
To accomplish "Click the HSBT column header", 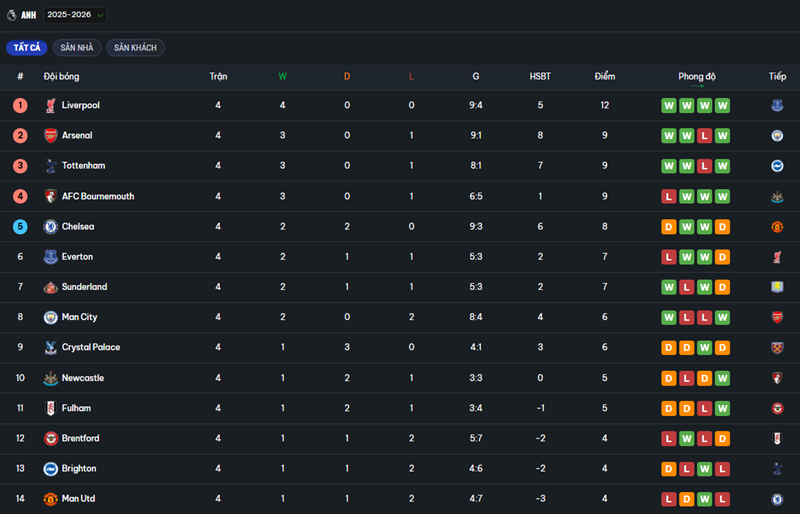I will click(540, 76).
